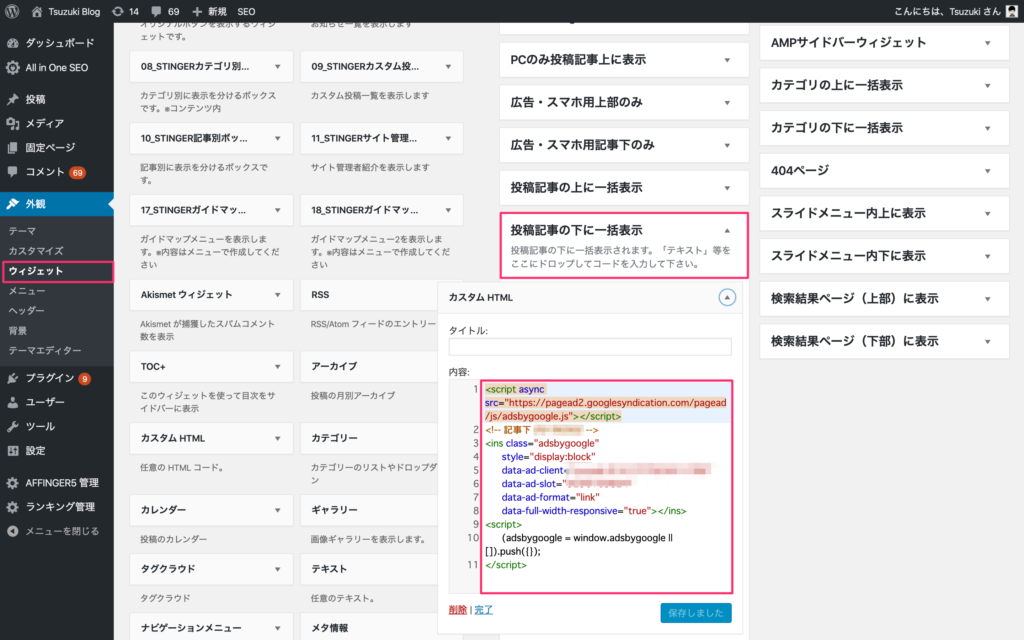Viewport: 1024px width, 640px height.
Task: Open the テーマ submenu item
Action: click(22, 231)
